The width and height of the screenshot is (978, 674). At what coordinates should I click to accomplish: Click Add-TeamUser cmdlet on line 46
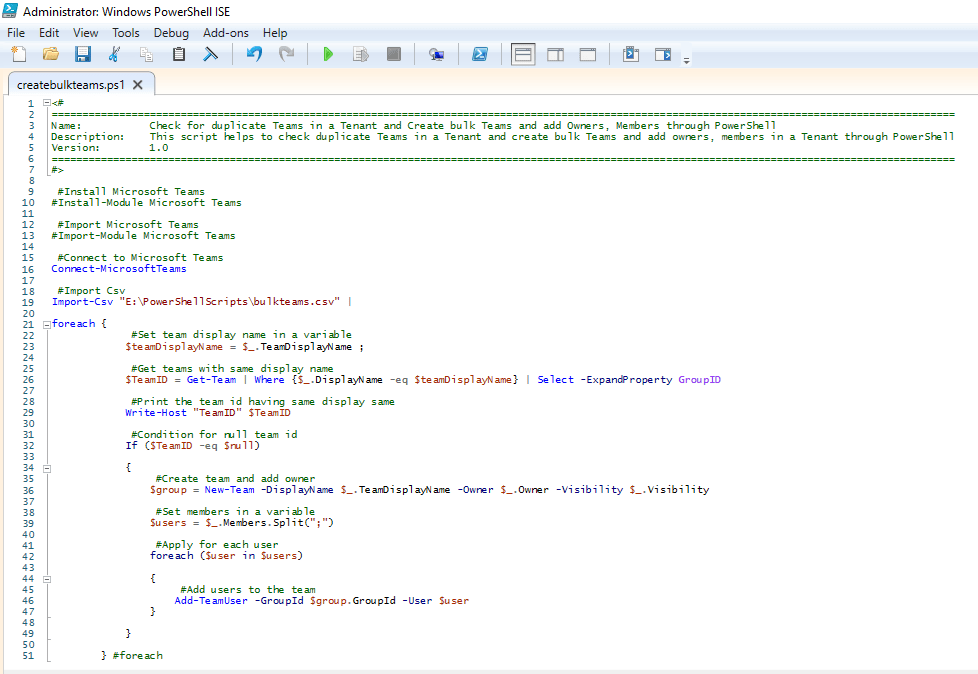[x=211, y=601]
